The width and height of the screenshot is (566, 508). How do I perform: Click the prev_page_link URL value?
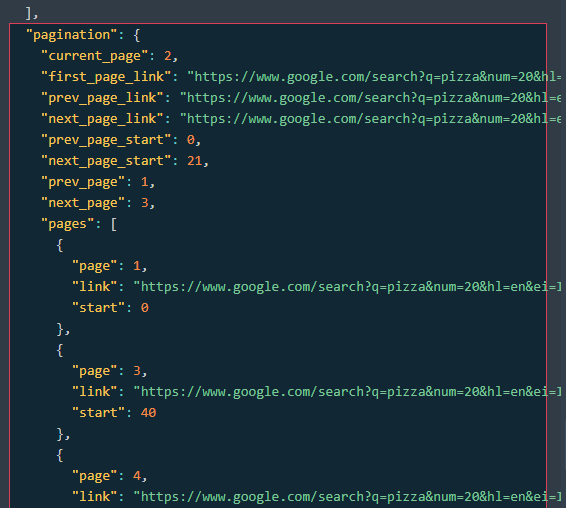point(370,98)
